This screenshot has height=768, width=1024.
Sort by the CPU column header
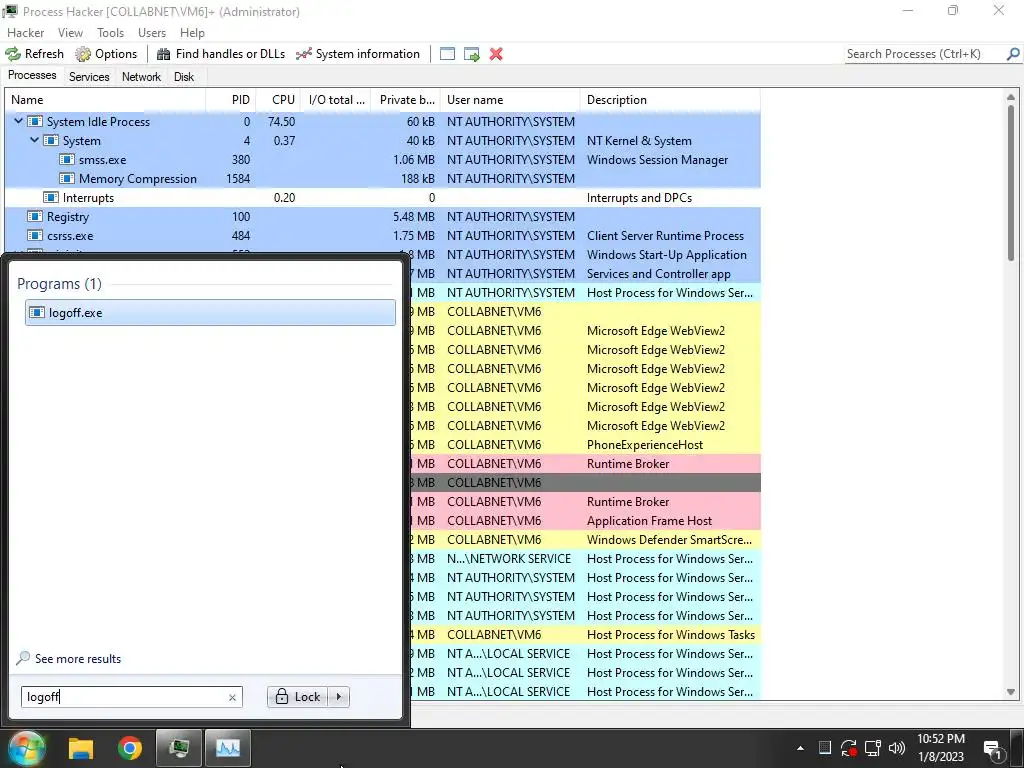(x=279, y=100)
